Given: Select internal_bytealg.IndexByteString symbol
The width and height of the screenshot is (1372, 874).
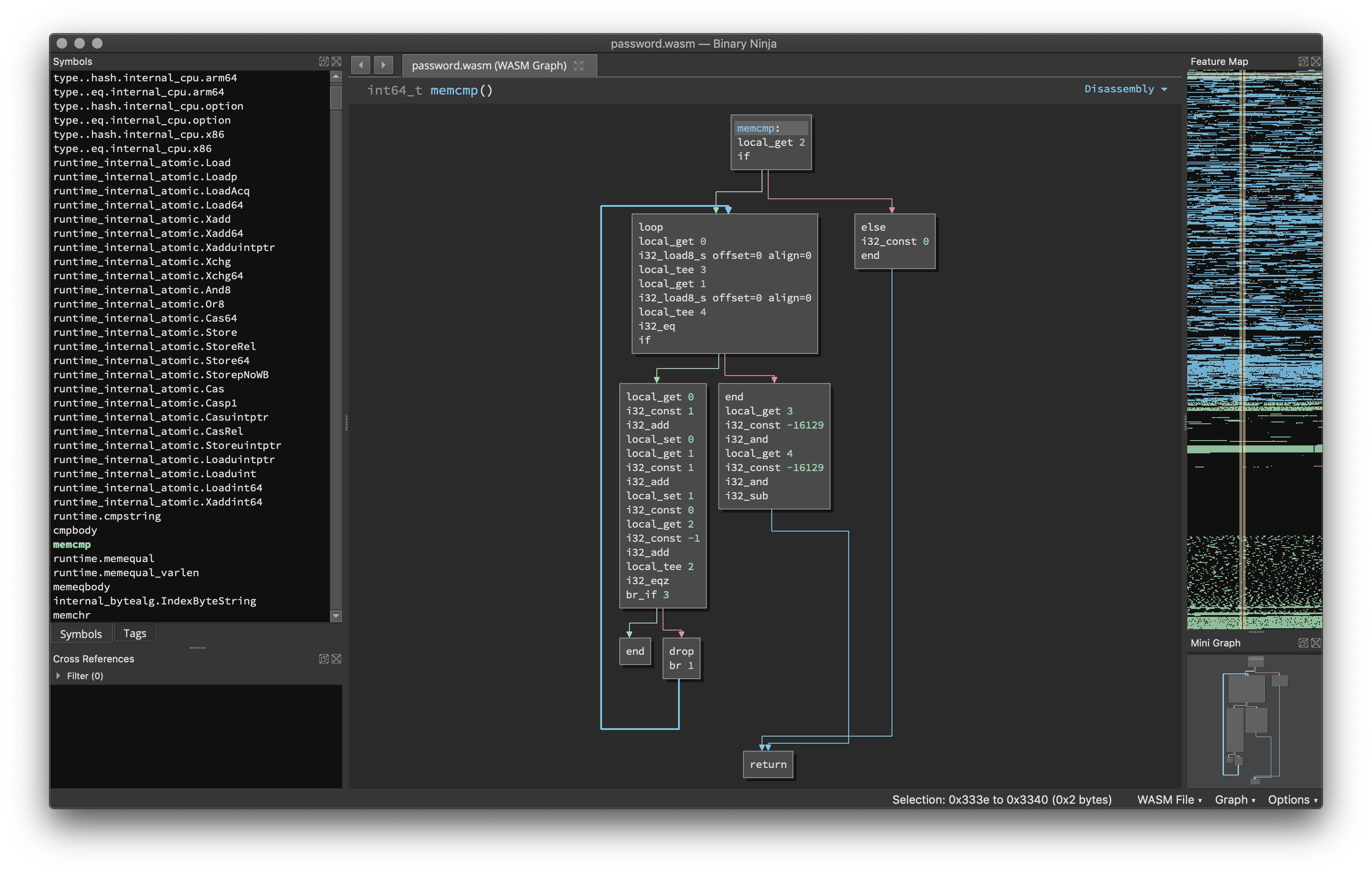Looking at the screenshot, I should click(154, 600).
